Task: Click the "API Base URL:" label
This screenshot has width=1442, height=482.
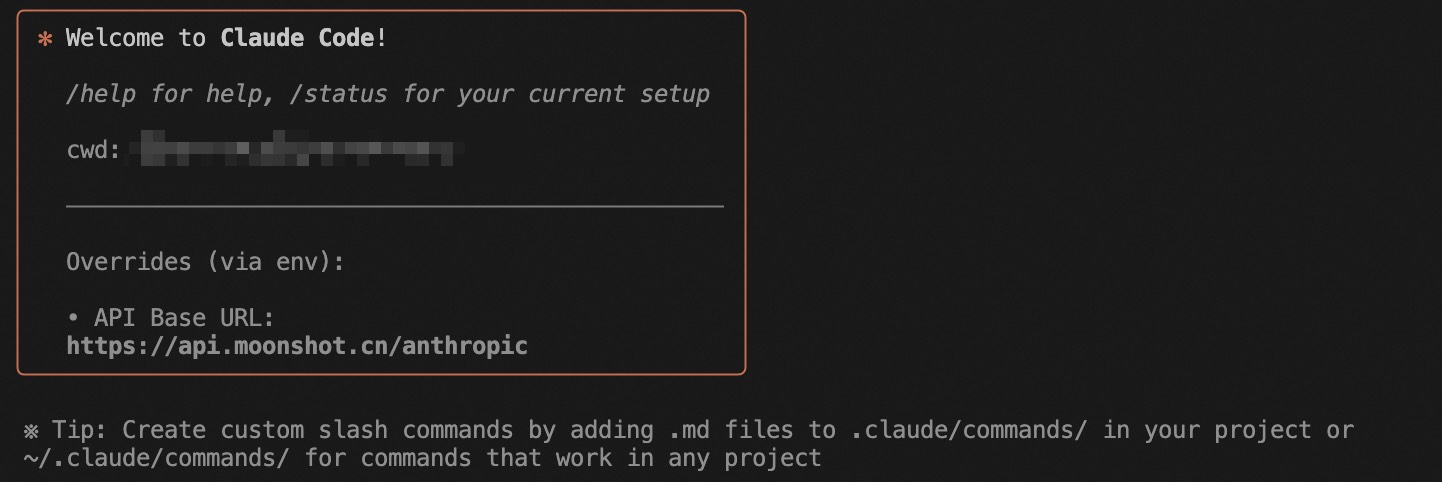Action: [184, 318]
